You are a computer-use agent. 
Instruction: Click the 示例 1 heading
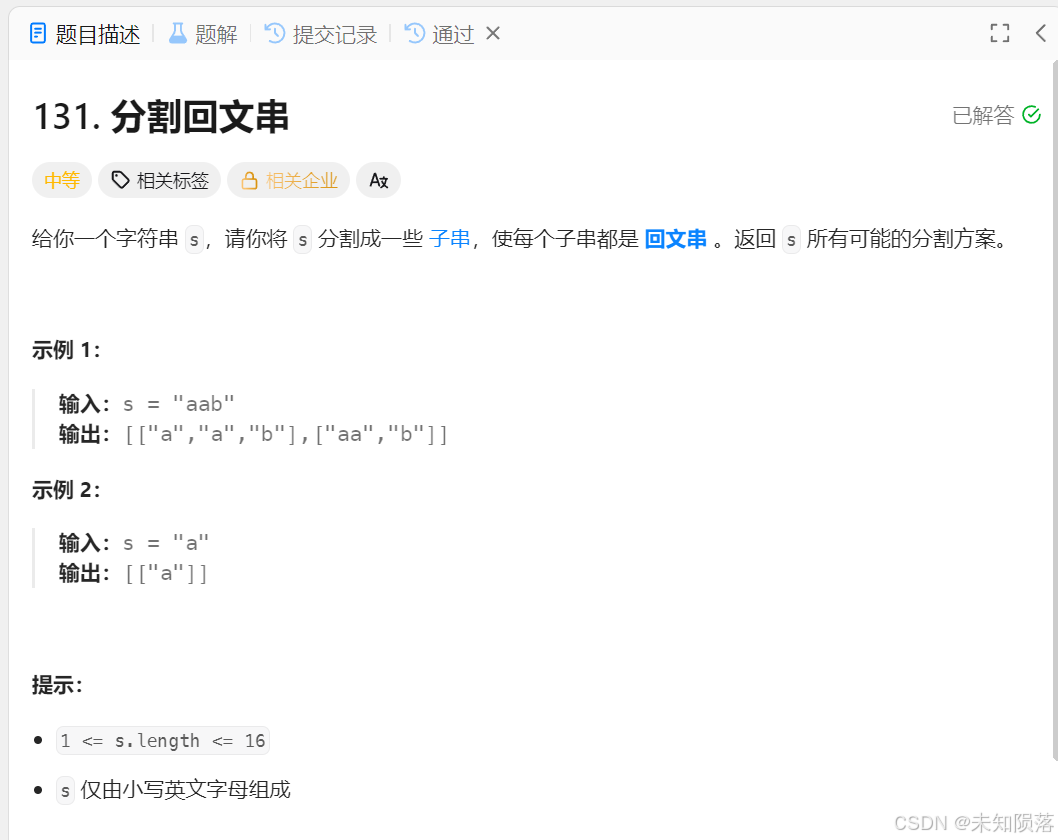[x=65, y=349]
